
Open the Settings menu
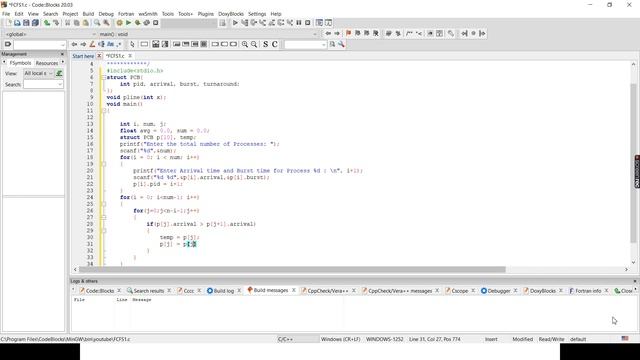tap(257, 14)
